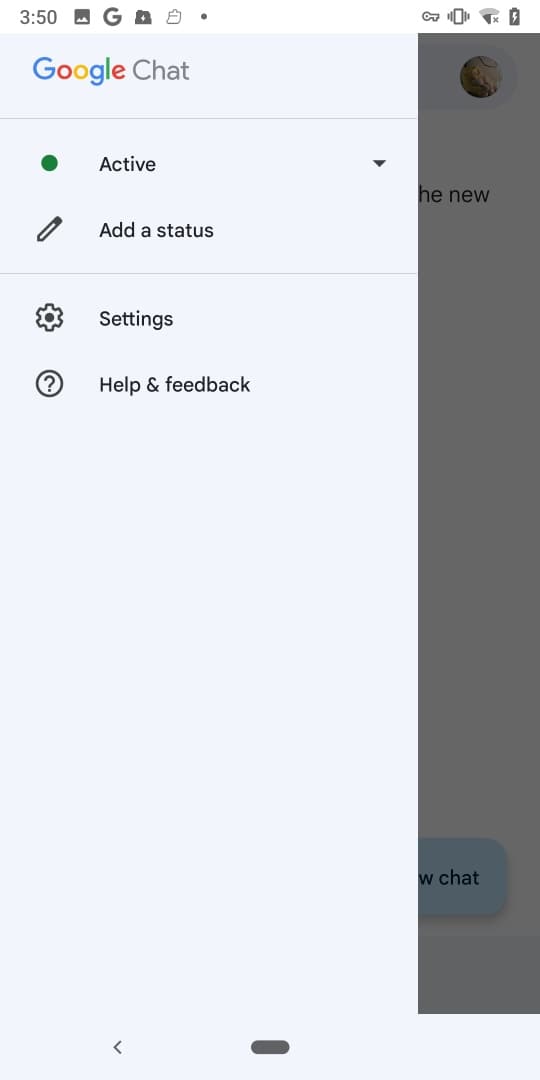Image resolution: width=540 pixels, height=1080 pixels.
Task: Click the green Active status dot
Action: 49,163
